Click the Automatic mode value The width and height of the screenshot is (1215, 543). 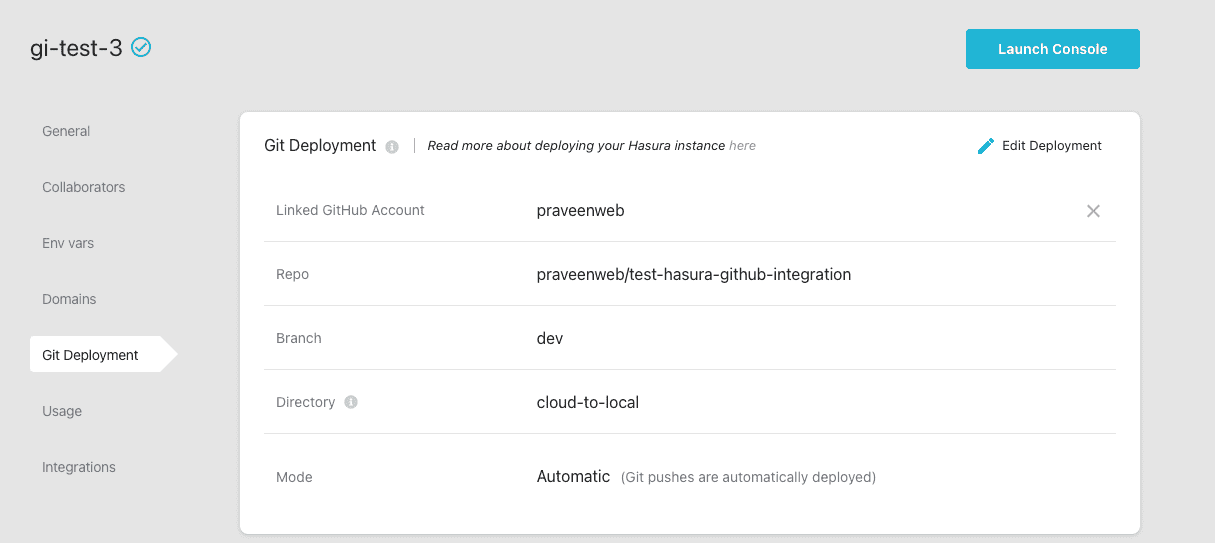click(573, 477)
